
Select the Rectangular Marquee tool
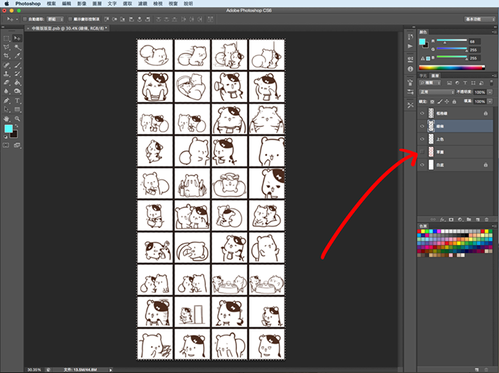(7, 39)
